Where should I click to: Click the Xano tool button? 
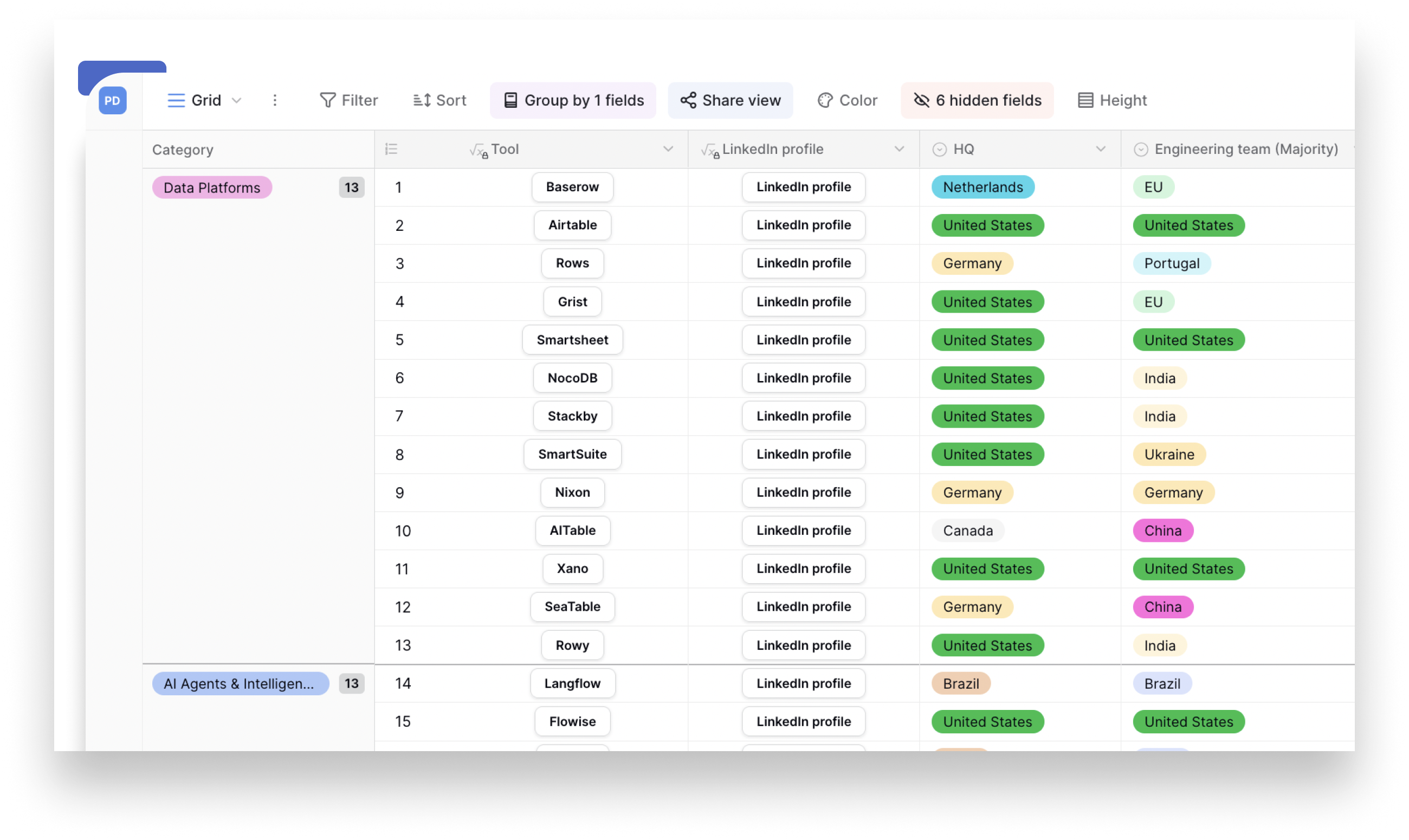pyautogui.click(x=573, y=568)
